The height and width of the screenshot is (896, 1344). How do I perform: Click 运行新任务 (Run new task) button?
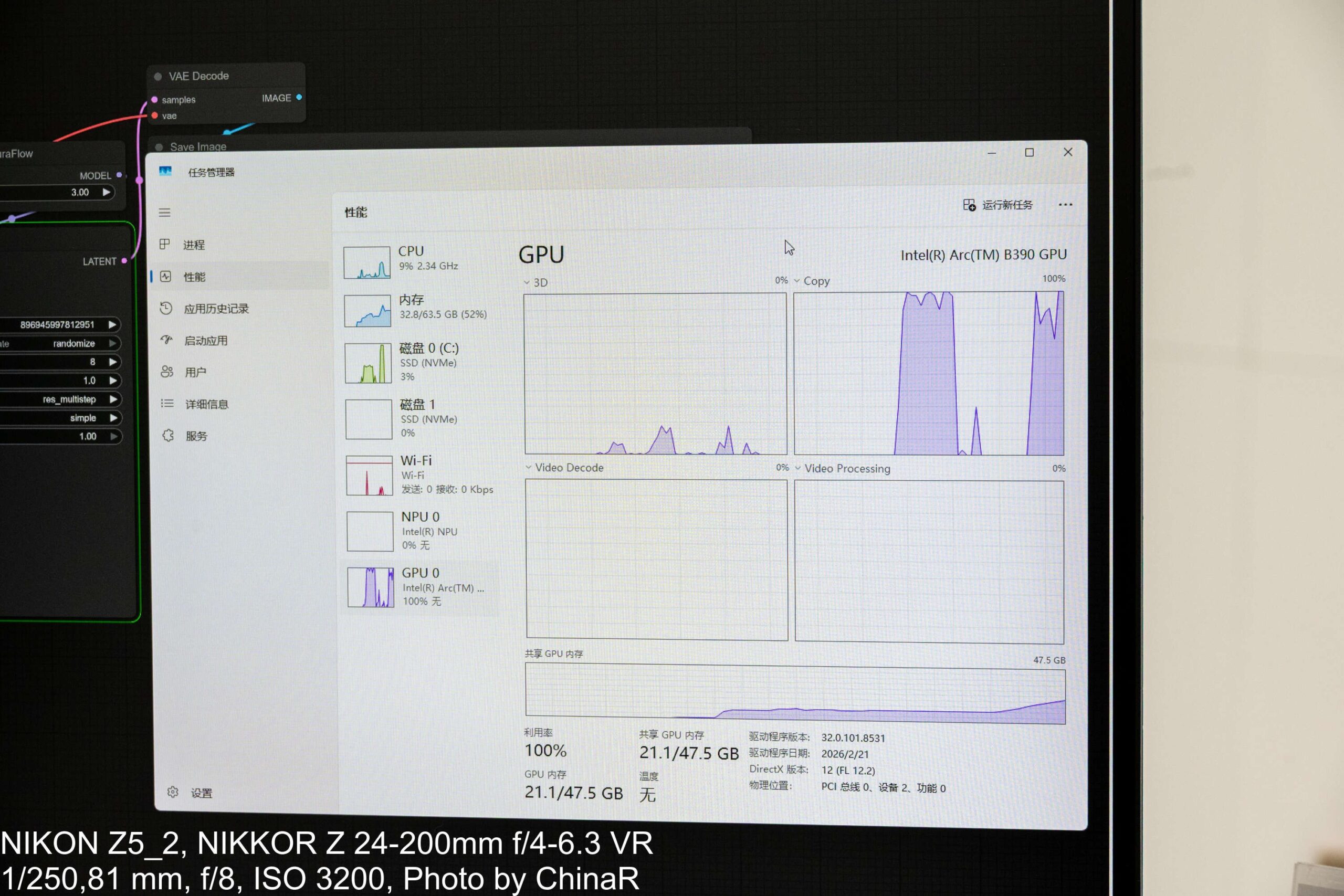pyautogui.click(x=997, y=205)
